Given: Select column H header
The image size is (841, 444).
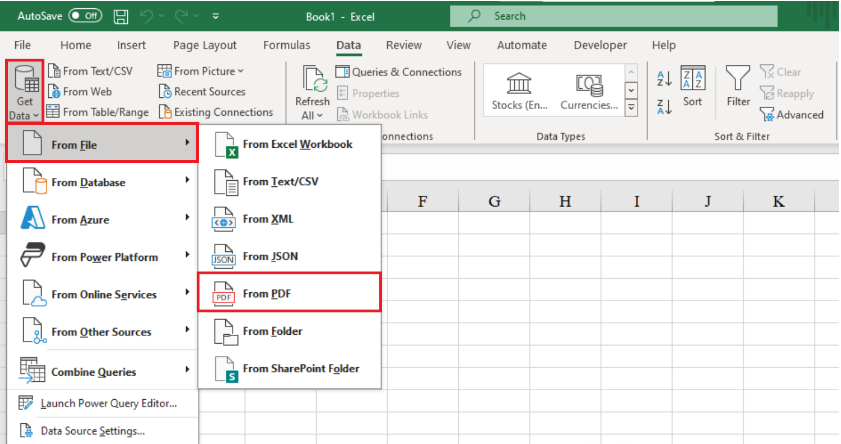Looking at the screenshot, I should [565, 202].
